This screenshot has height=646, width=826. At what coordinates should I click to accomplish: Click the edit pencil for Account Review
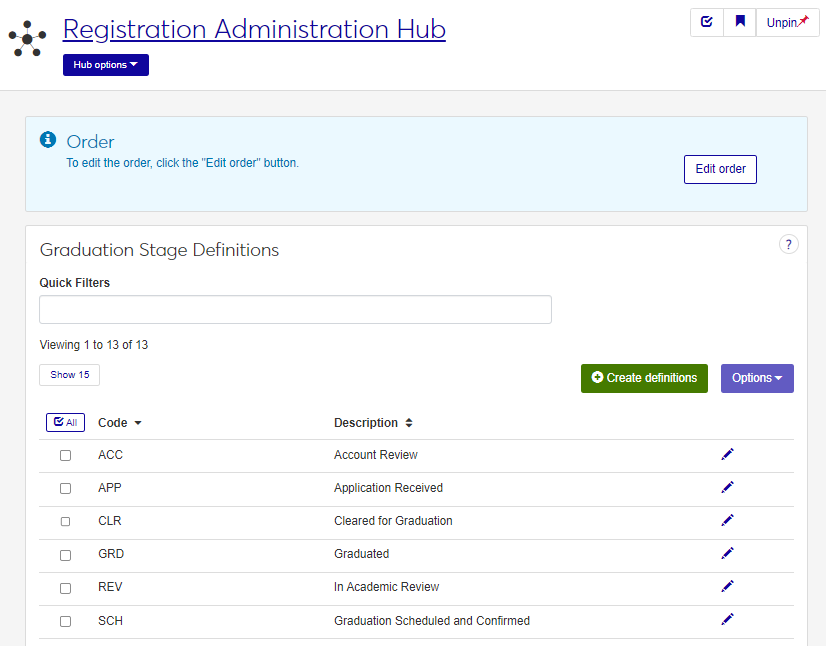pos(727,454)
